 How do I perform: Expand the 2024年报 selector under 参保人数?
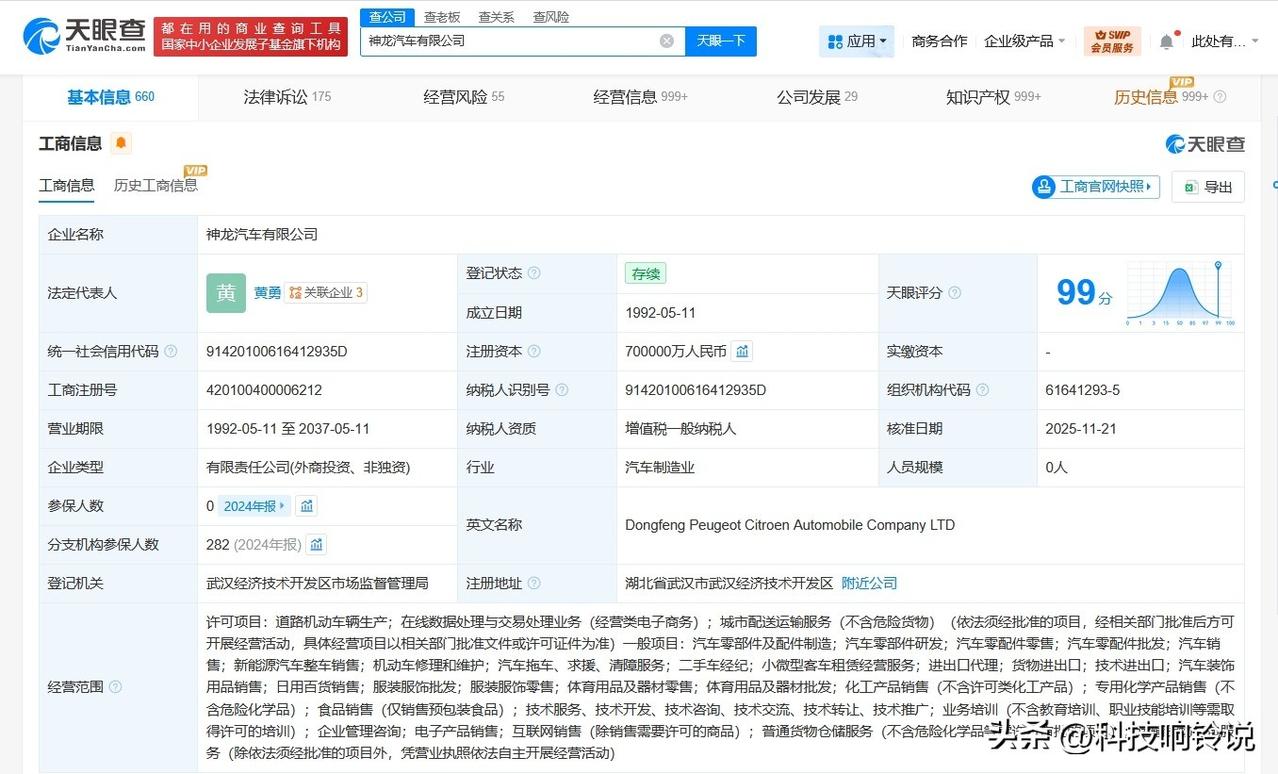click(x=252, y=506)
